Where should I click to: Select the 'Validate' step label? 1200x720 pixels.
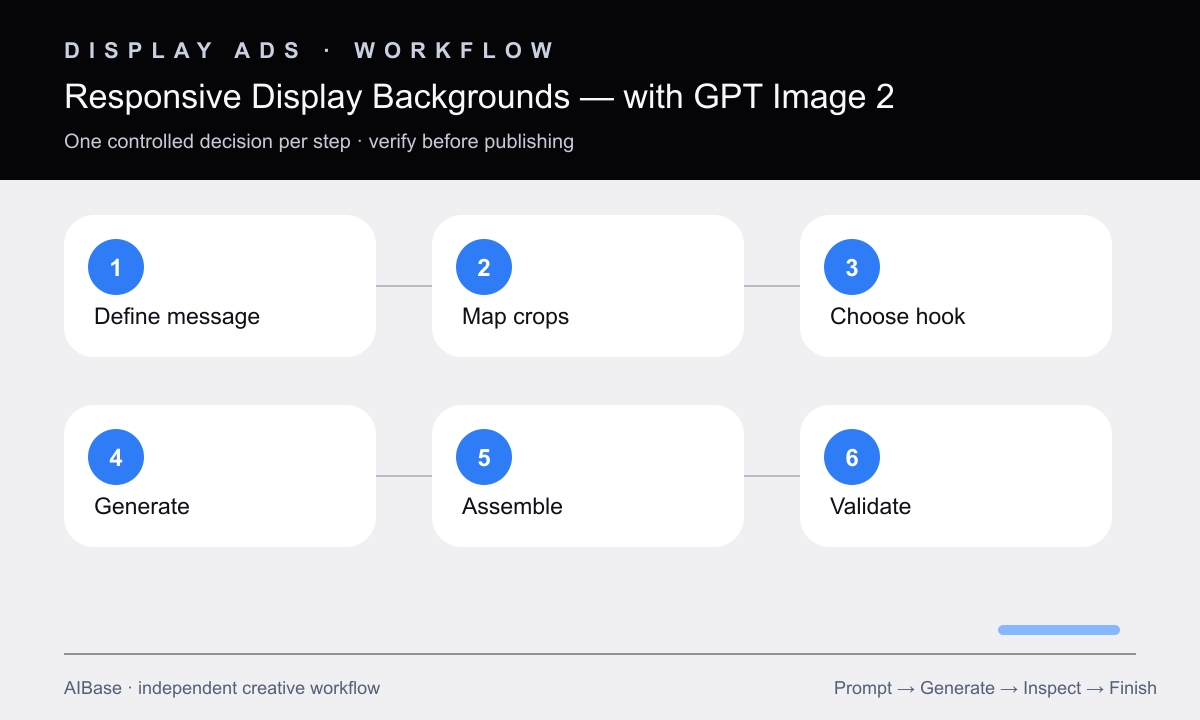[x=870, y=507]
